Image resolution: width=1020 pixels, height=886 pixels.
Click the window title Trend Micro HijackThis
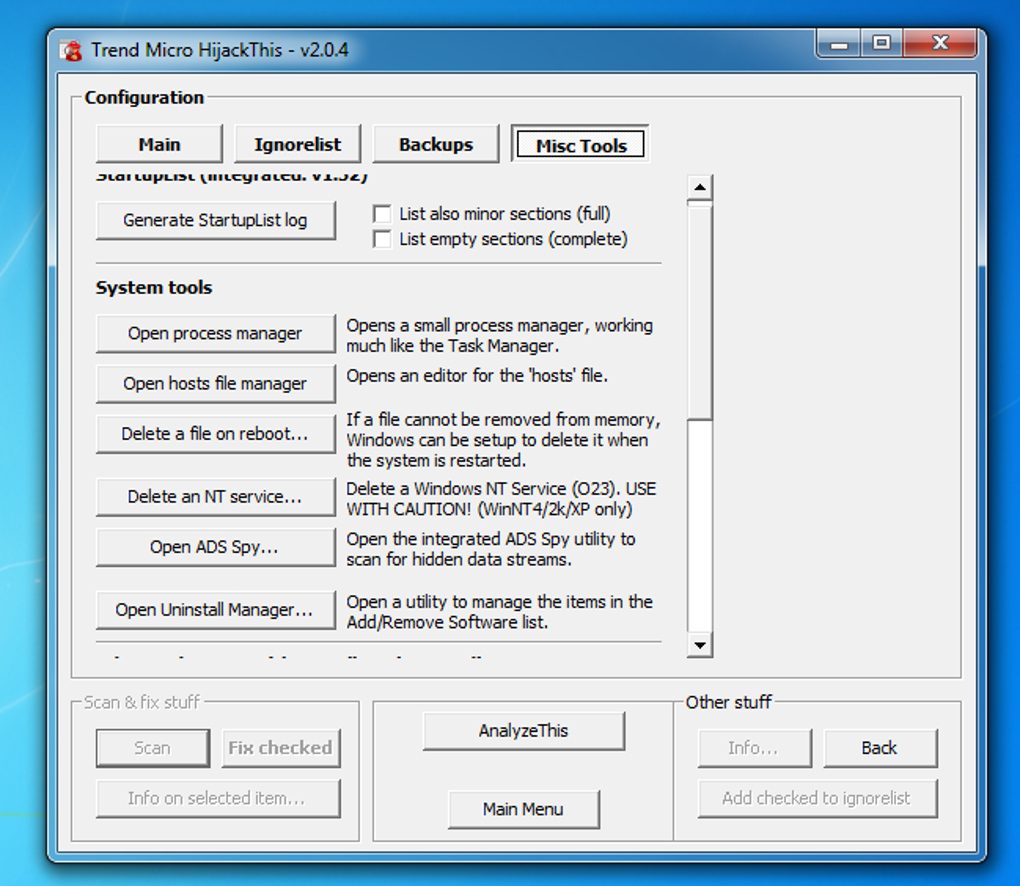(x=219, y=50)
